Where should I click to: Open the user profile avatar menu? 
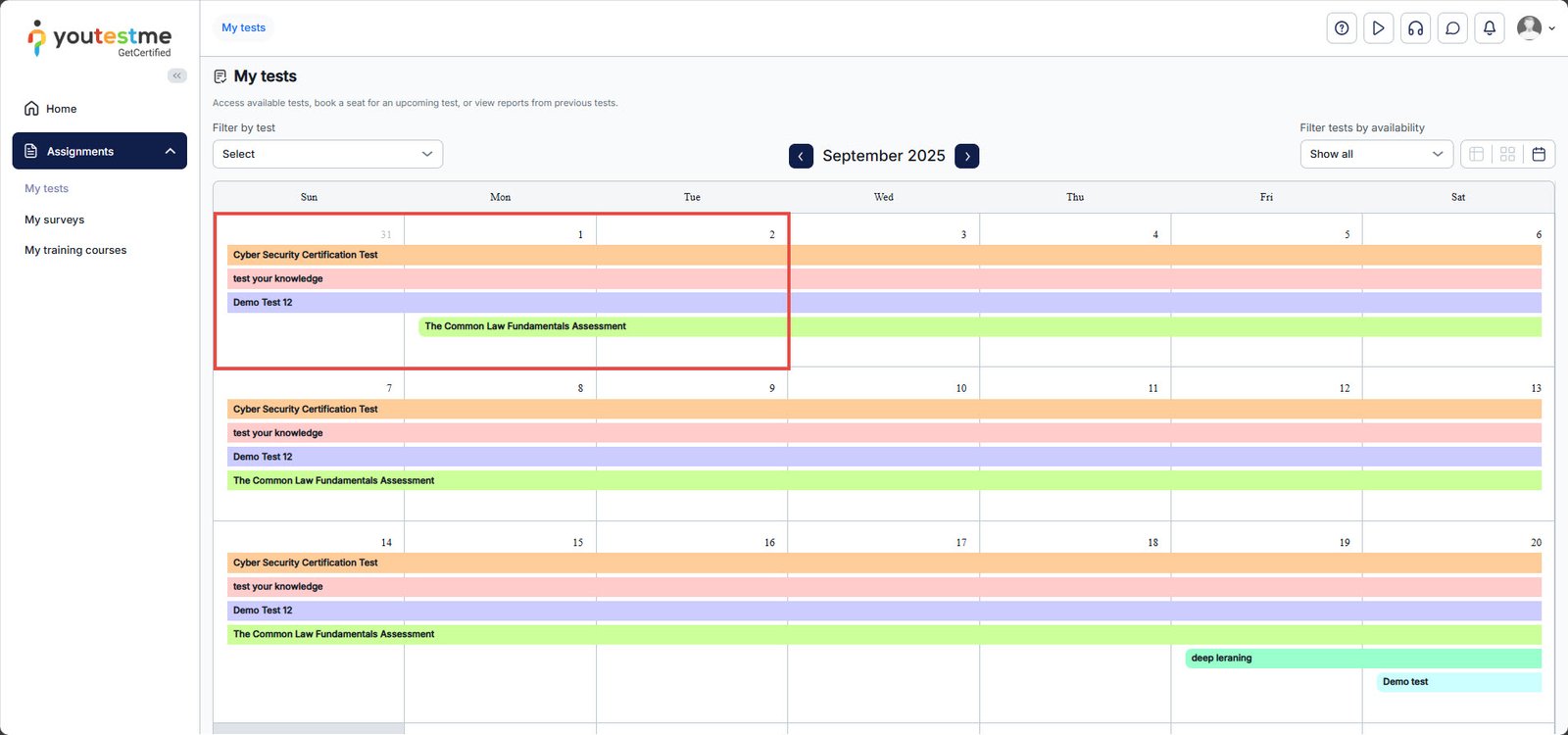[x=1534, y=28]
